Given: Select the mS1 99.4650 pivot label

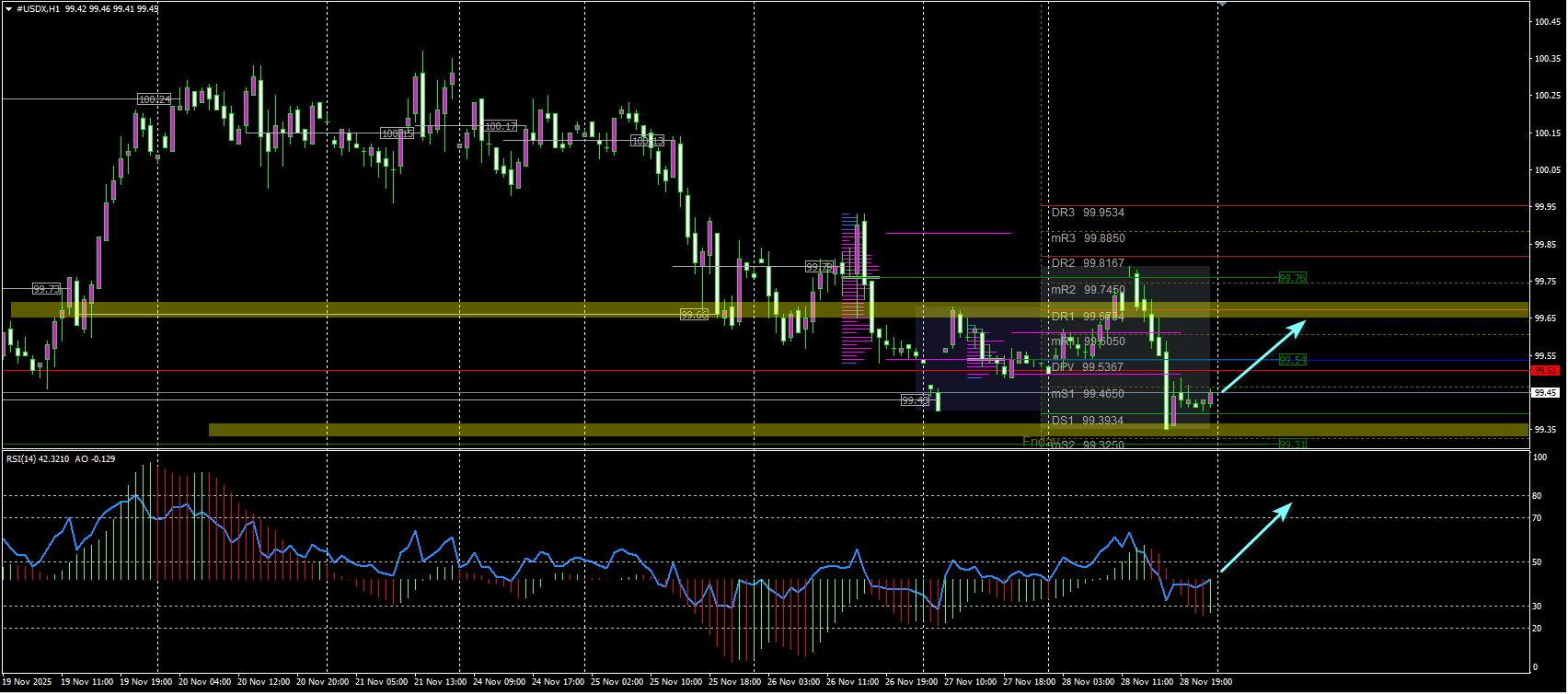Looking at the screenshot, I should [x=1088, y=394].
